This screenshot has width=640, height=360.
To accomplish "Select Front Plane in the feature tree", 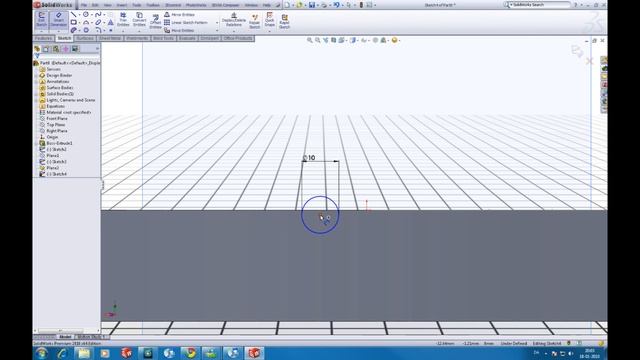I will (57, 118).
